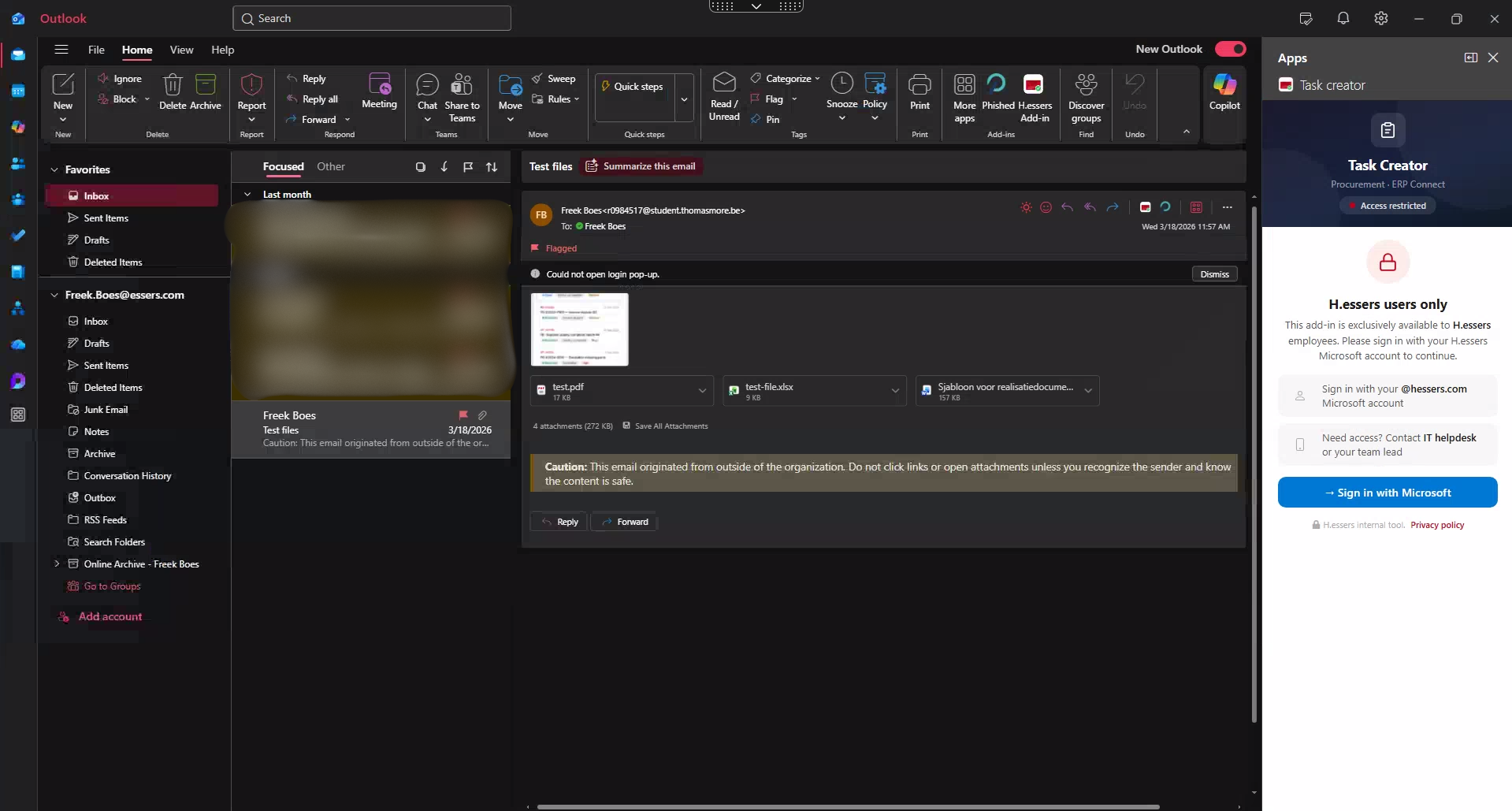Open the test.pdf attachment dropdown
This screenshot has width=1512, height=811.
point(702,391)
